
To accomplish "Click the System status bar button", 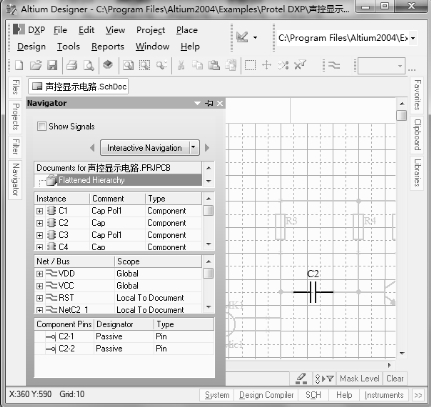I will pos(217,395).
